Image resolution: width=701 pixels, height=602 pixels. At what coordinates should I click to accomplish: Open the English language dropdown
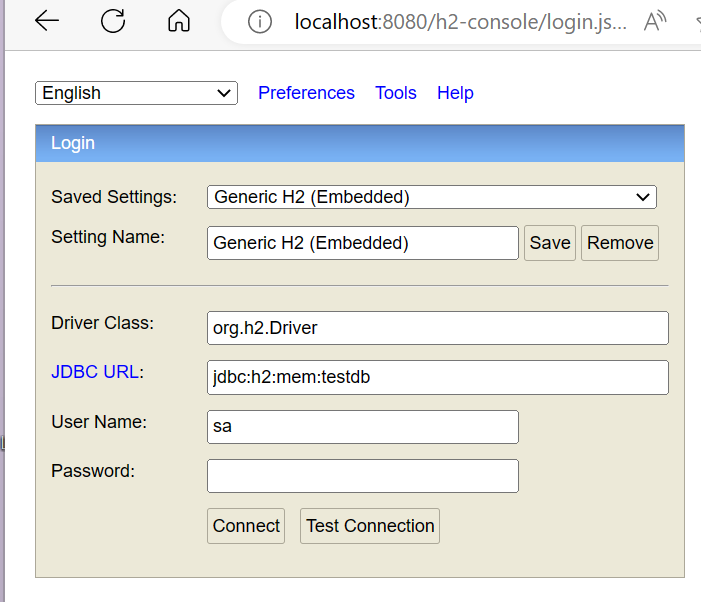136,93
